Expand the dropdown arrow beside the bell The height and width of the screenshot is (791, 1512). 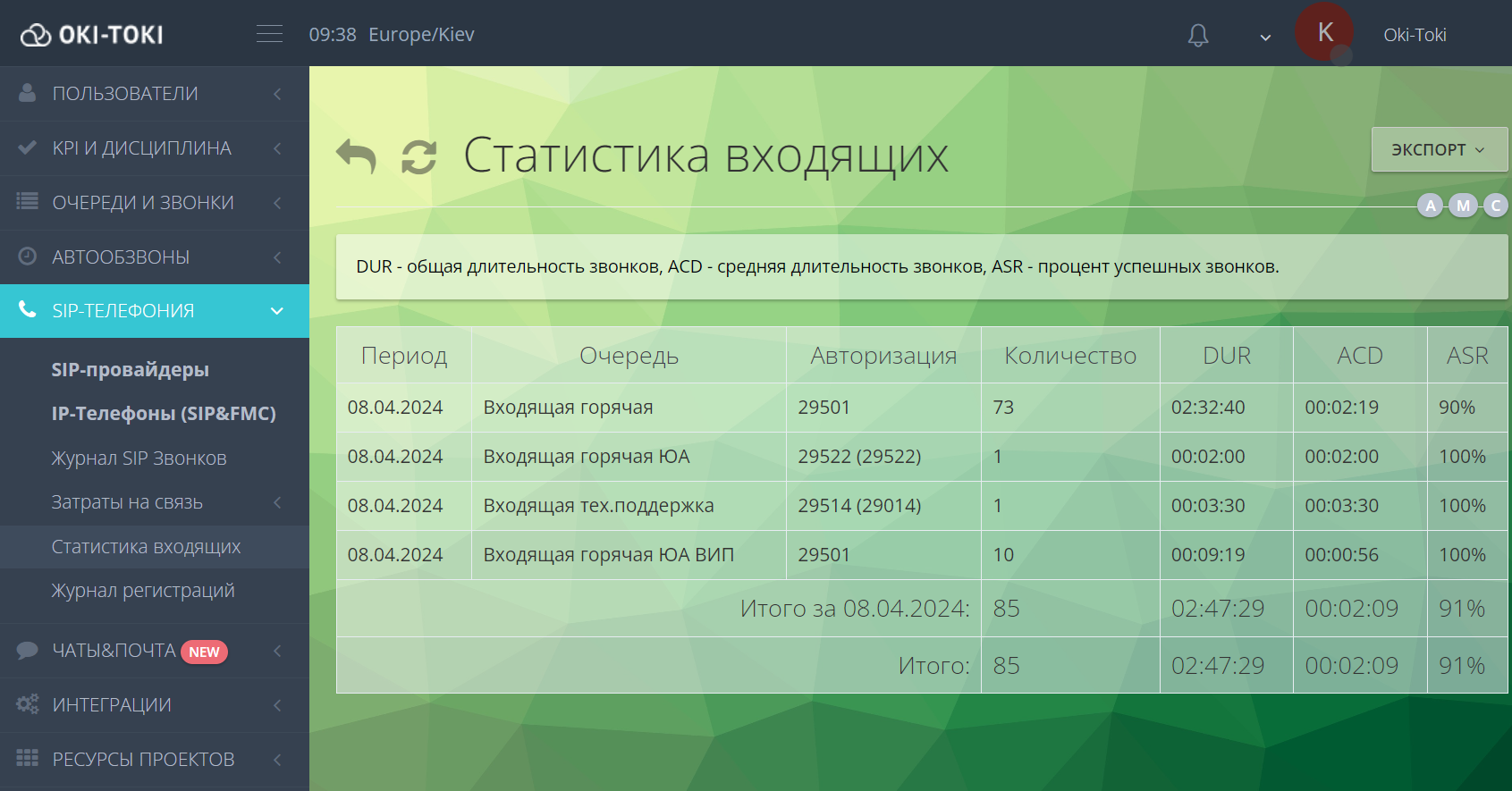[x=1265, y=38]
